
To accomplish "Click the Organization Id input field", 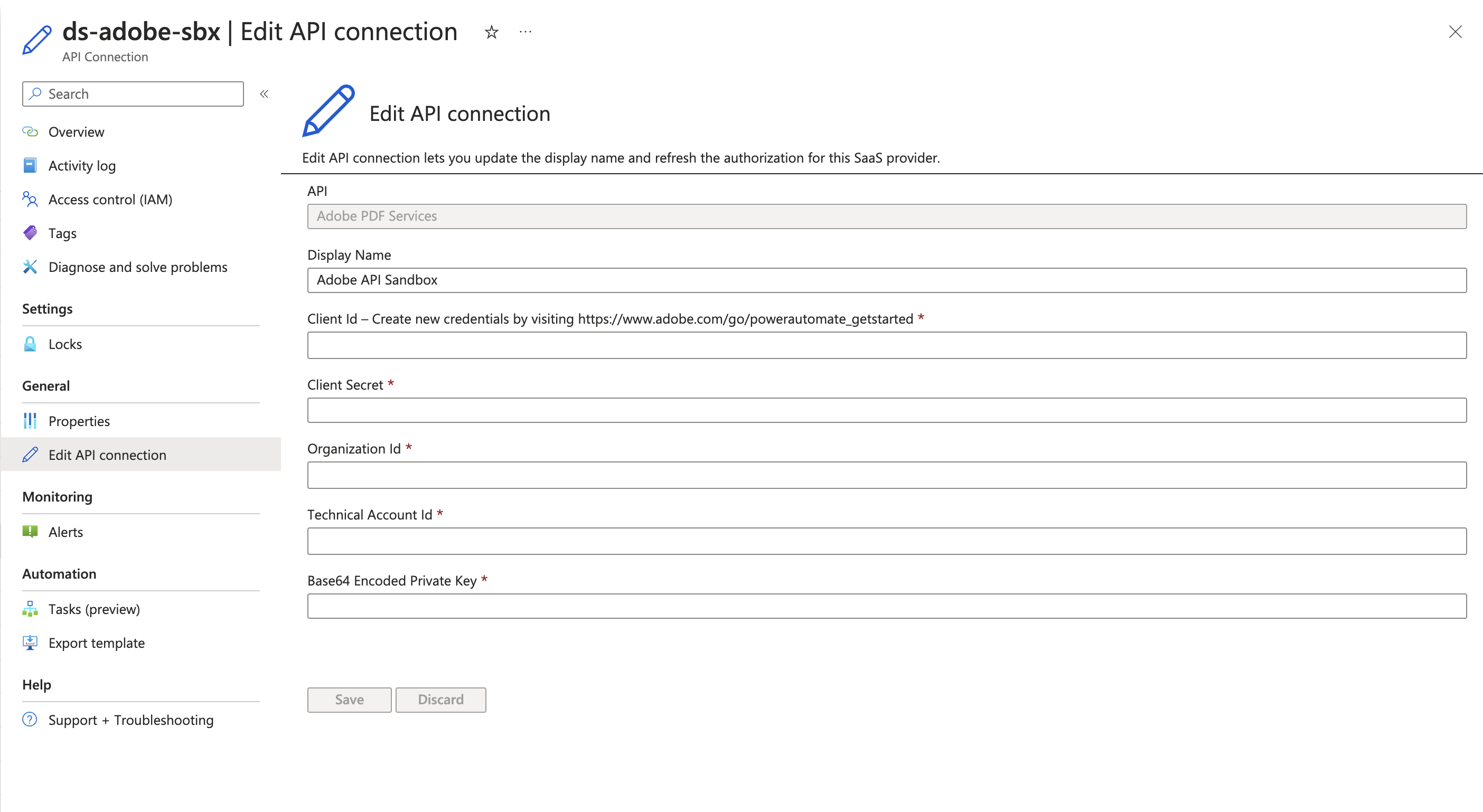I will (x=887, y=475).
